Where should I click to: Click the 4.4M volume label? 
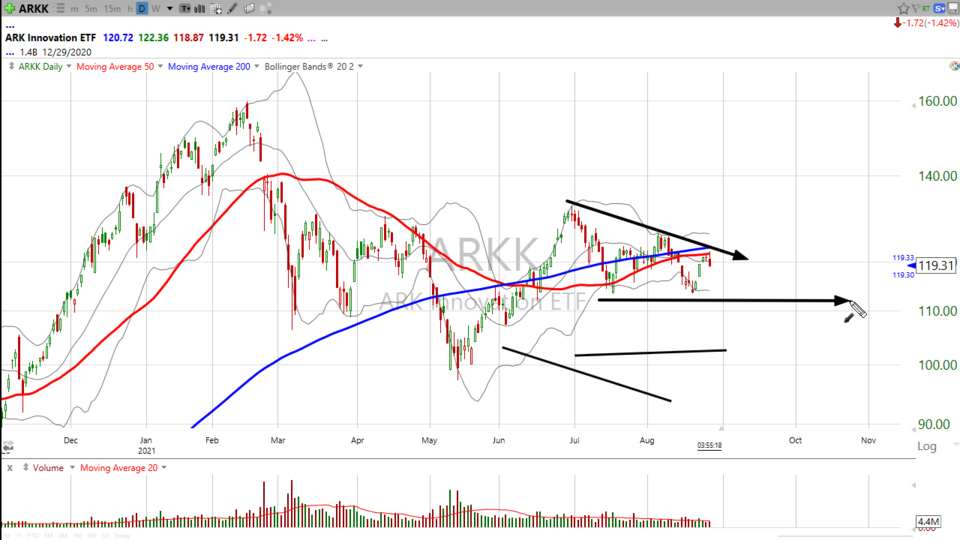(927, 522)
